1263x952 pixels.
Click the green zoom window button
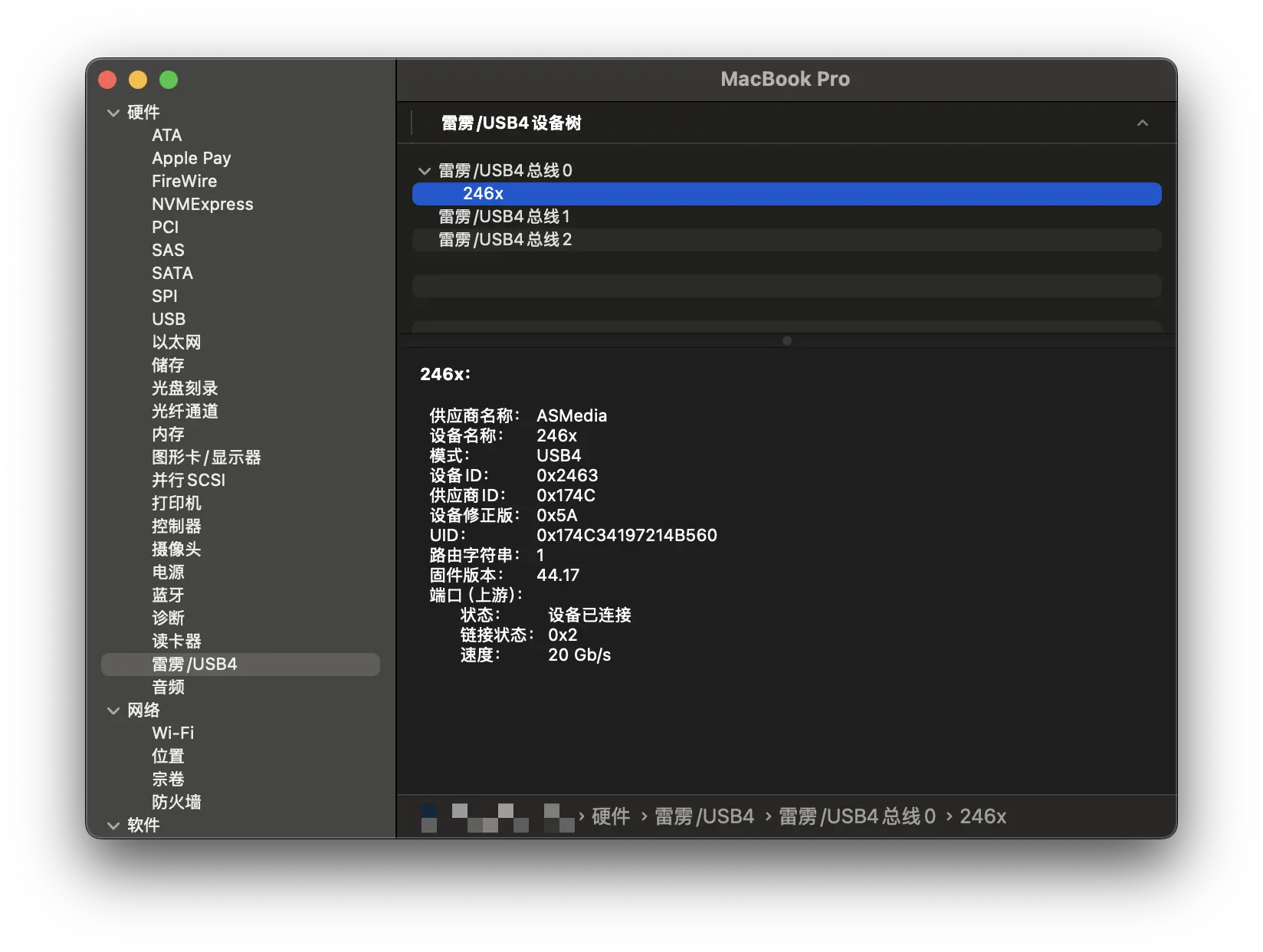pos(169,80)
